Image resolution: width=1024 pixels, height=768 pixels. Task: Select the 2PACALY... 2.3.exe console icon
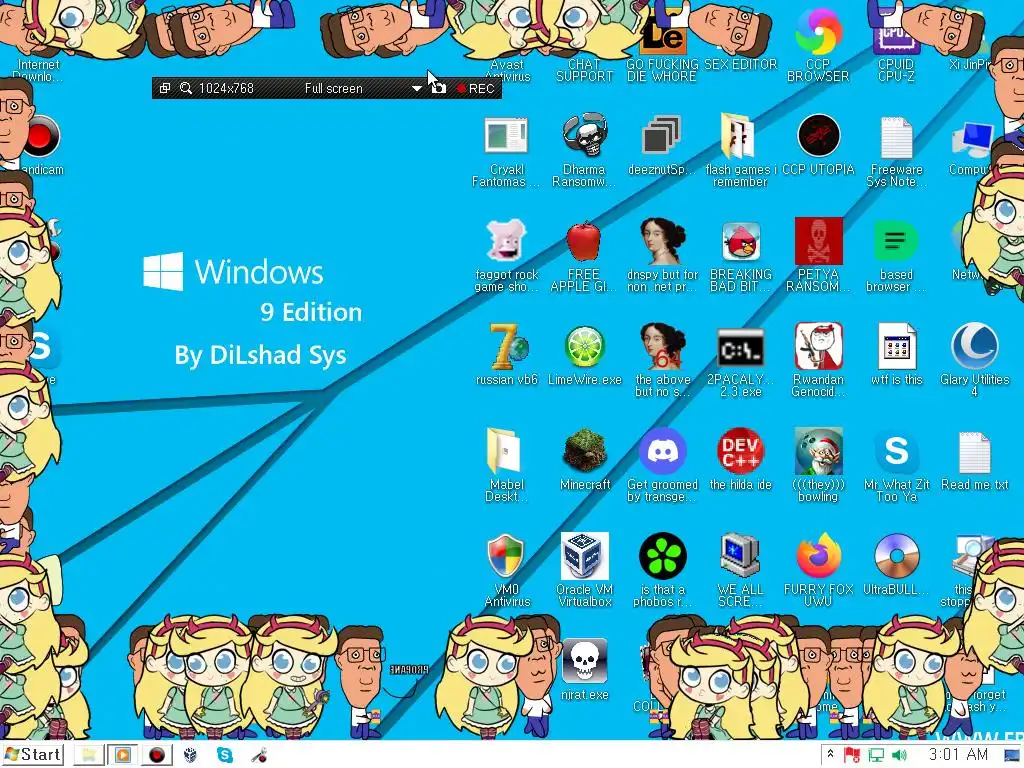pyautogui.click(x=741, y=362)
